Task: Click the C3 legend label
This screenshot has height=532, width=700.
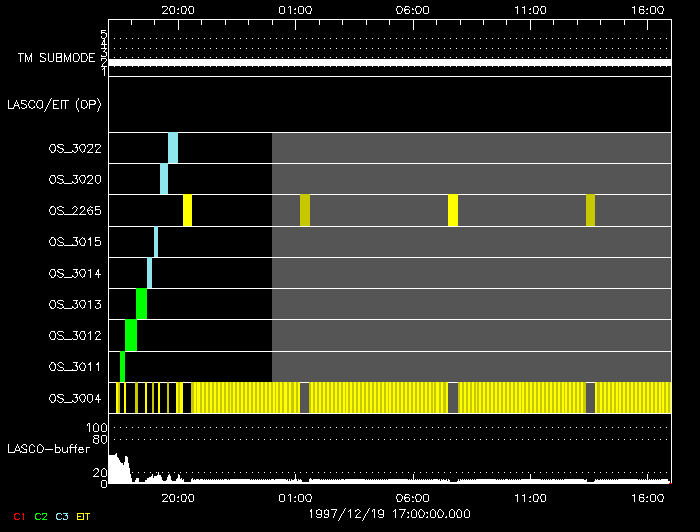Action: (63, 517)
